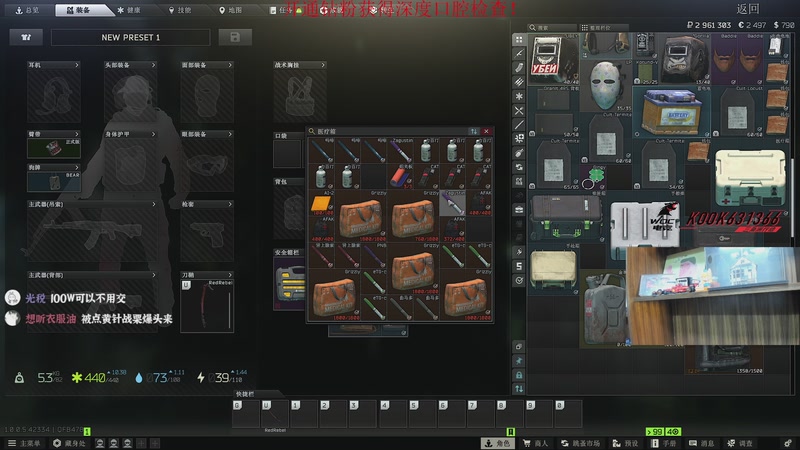
Task: Expand the 面部装备 face cover slot arrow
Action: (230, 65)
